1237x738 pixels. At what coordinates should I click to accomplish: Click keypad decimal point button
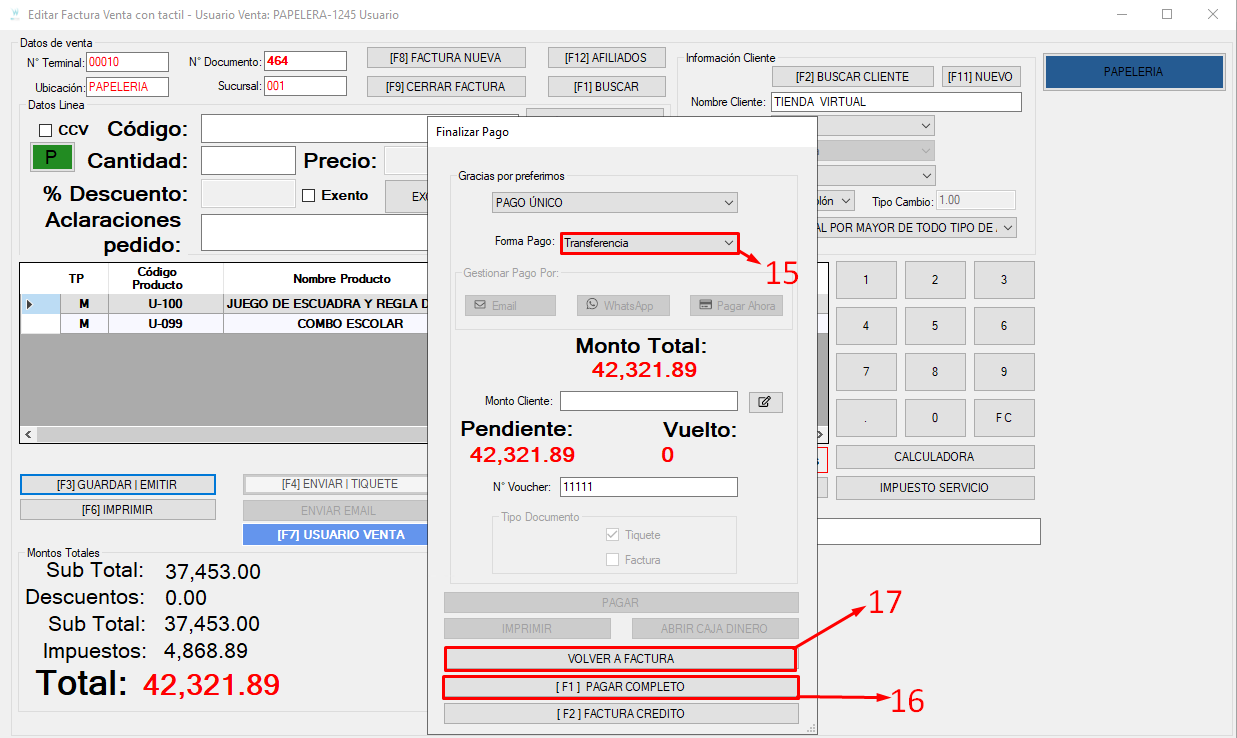pyautogui.click(x=866, y=418)
